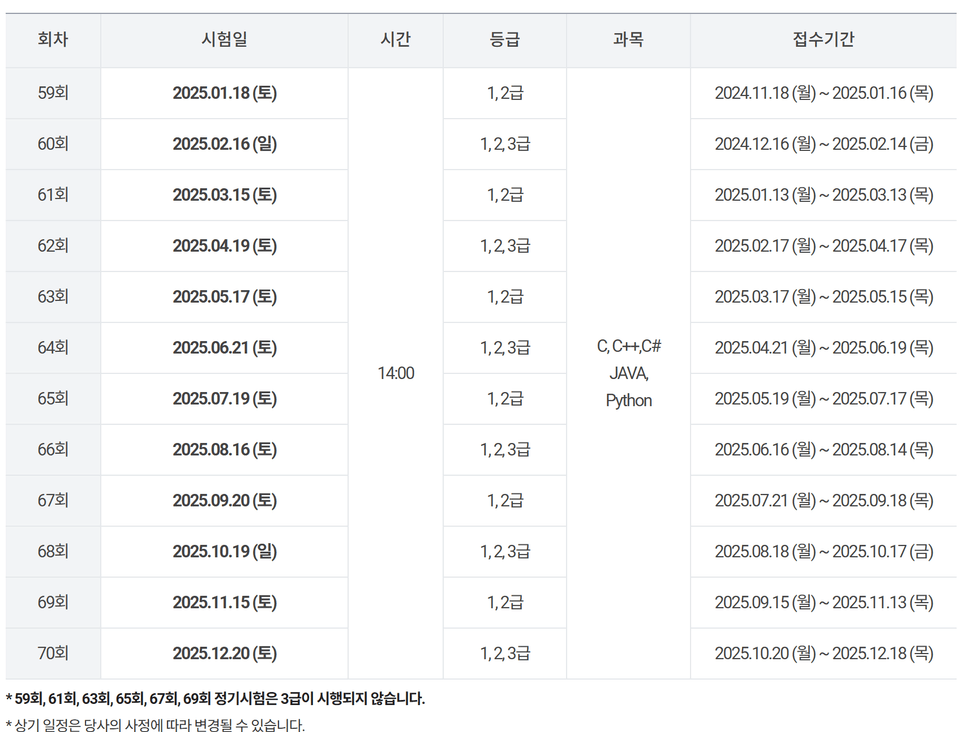Click the C, C++, C# JAVA, Python cell
The height and width of the screenshot is (732, 960).
click(628, 373)
